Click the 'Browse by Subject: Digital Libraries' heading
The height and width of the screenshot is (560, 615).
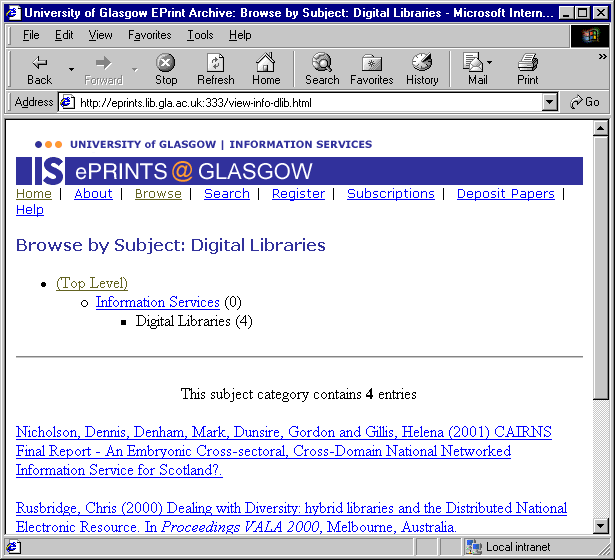[x=171, y=245]
